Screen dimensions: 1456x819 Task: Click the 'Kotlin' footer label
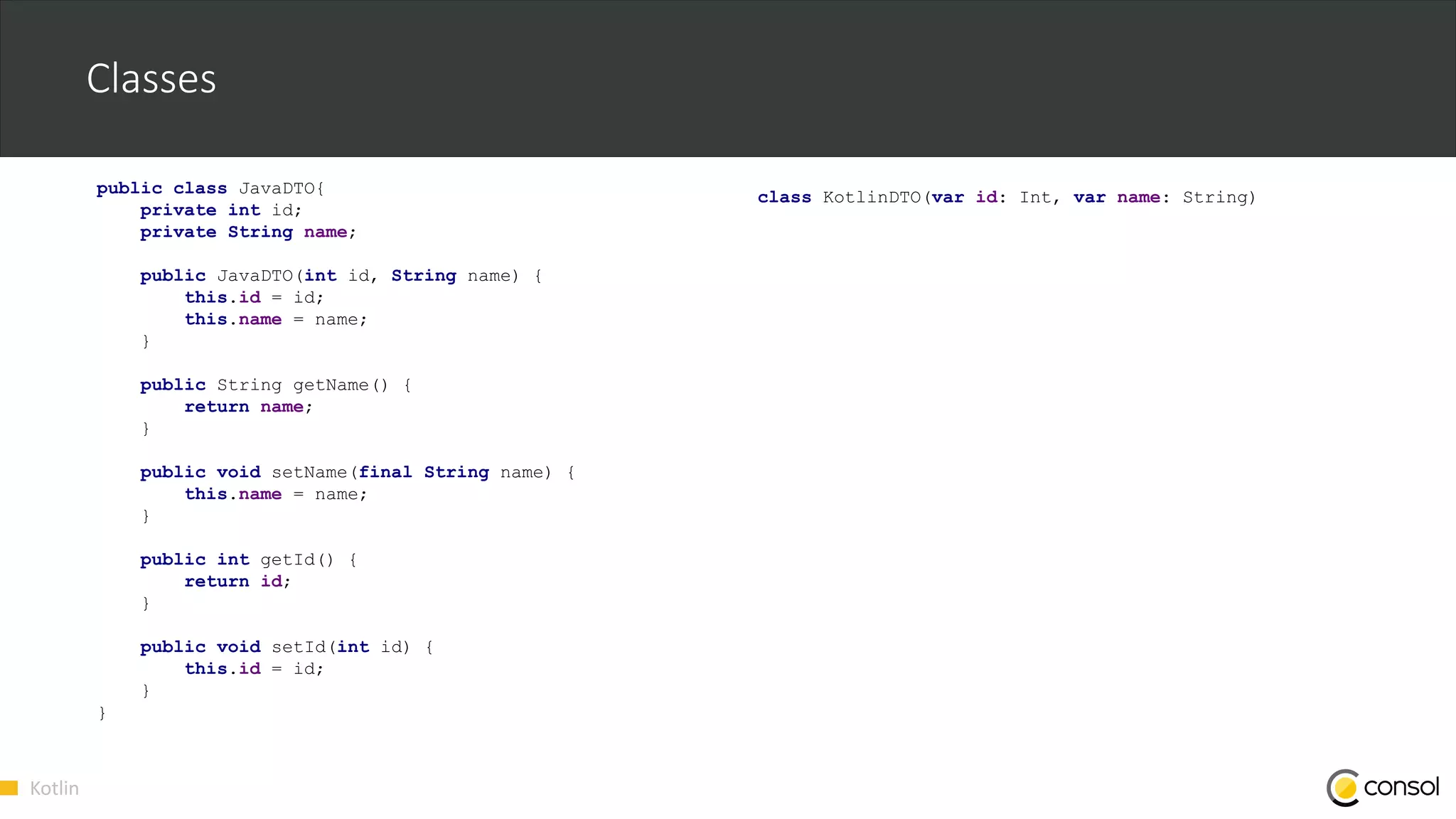(x=54, y=788)
